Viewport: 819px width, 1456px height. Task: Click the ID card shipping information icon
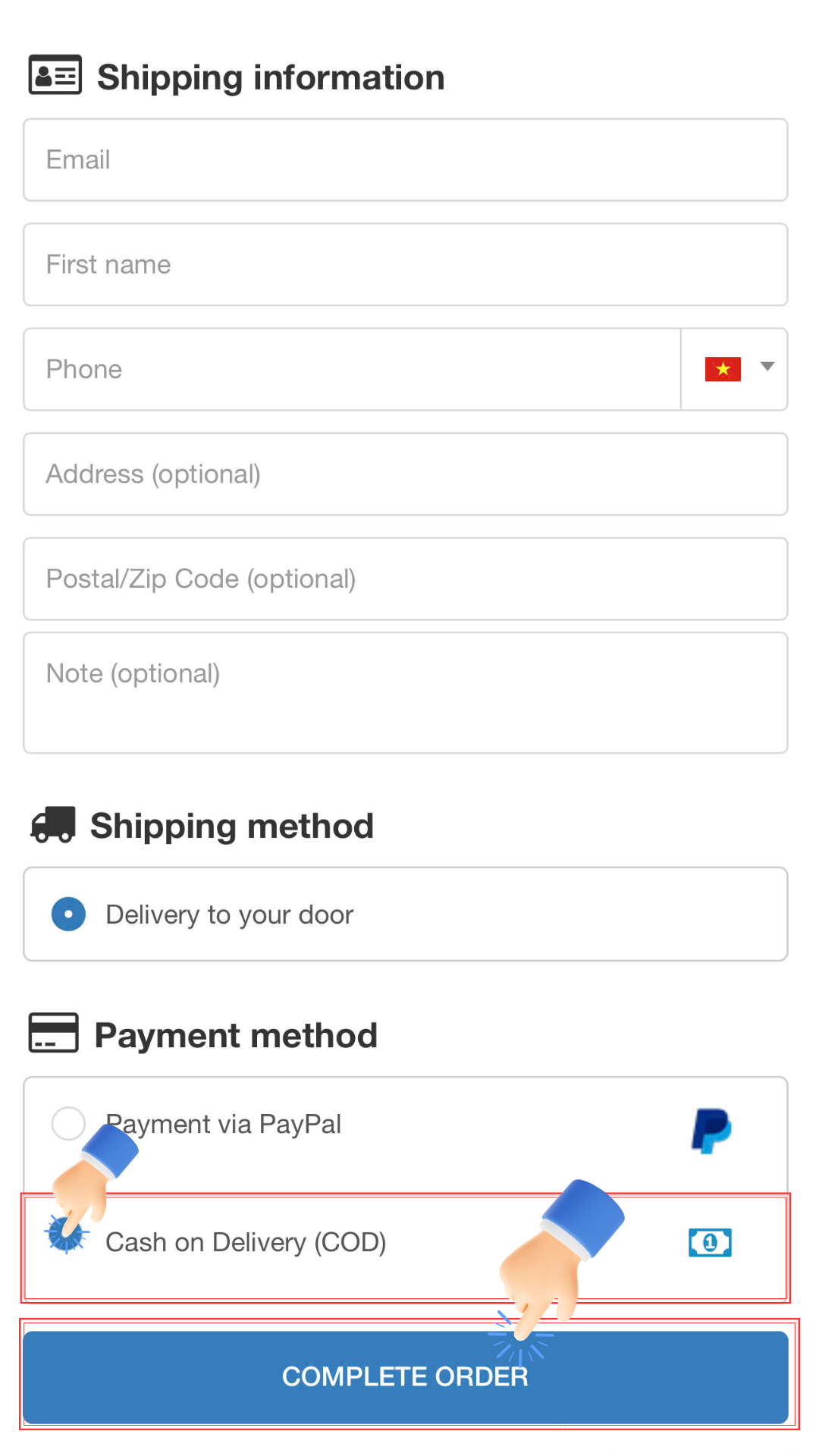point(55,75)
